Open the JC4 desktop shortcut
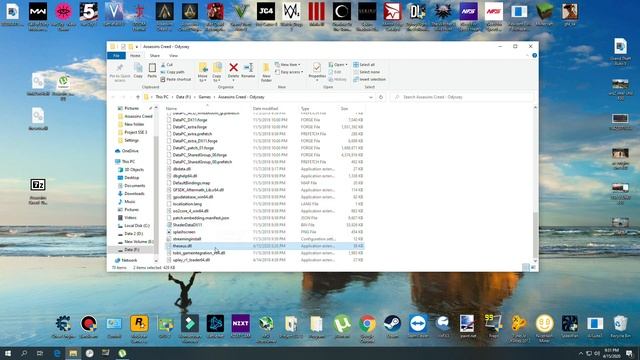Image resolution: width=640 pixels, height=360 pixels. pos(266,12)
